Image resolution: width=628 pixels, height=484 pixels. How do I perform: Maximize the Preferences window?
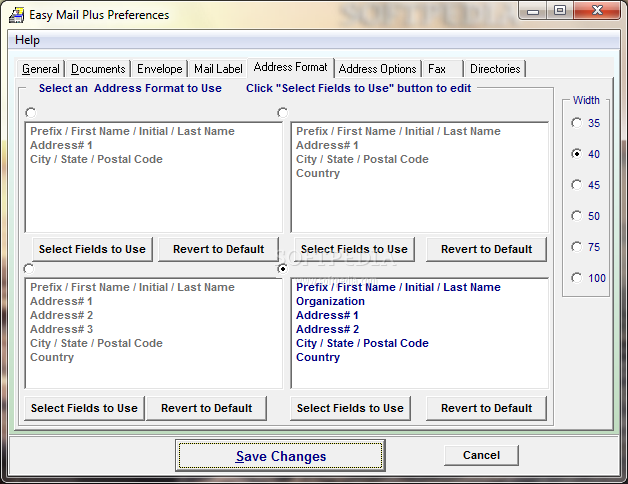[560, 11]
